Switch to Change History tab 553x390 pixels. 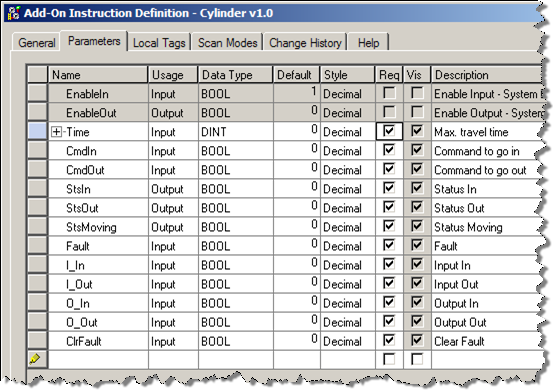click(305, 43)
